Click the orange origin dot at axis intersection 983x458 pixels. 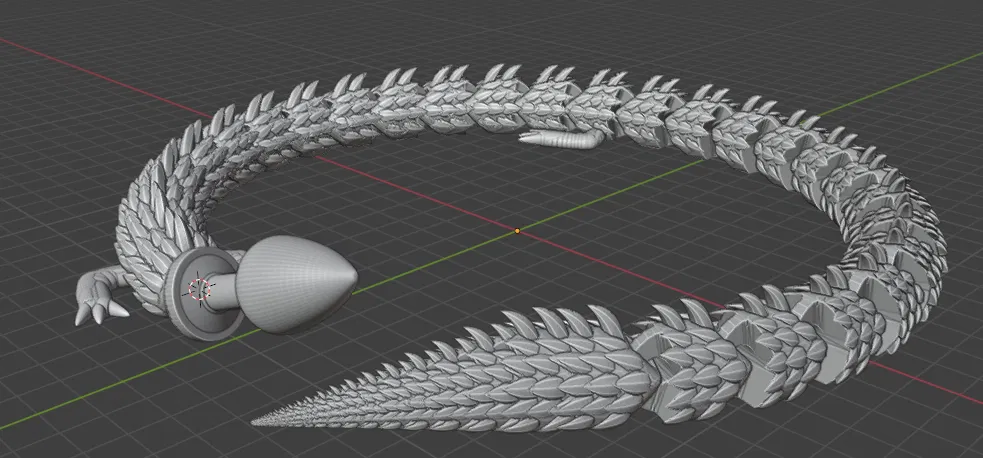[517, 231]
